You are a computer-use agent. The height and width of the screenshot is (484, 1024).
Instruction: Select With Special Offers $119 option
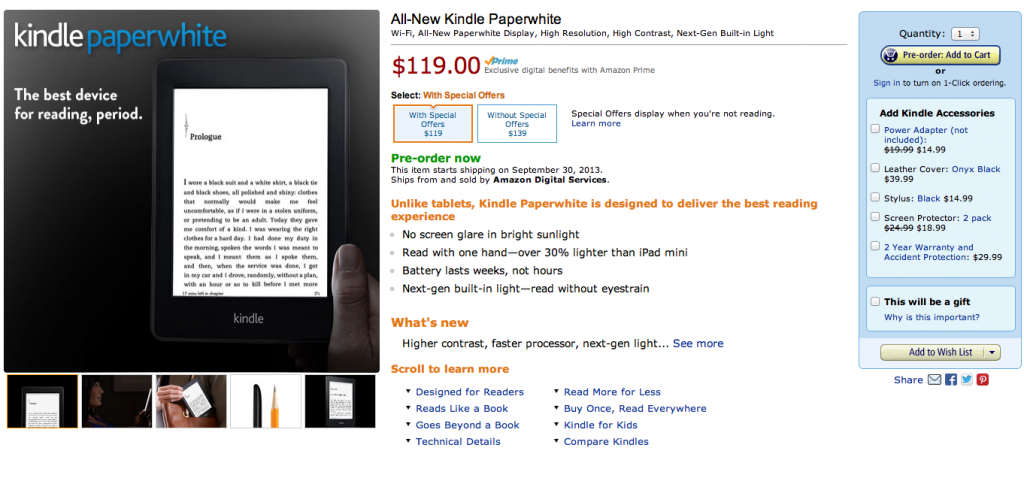click(x=433, y=124)
